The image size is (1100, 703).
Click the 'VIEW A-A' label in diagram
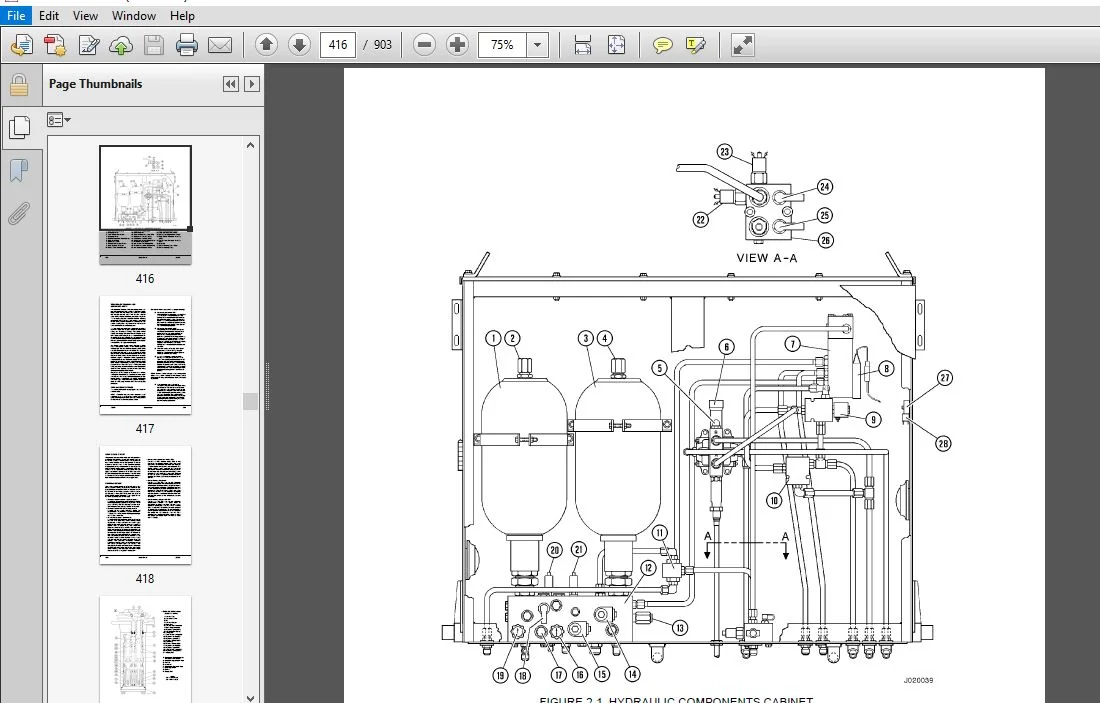[767, 258]
